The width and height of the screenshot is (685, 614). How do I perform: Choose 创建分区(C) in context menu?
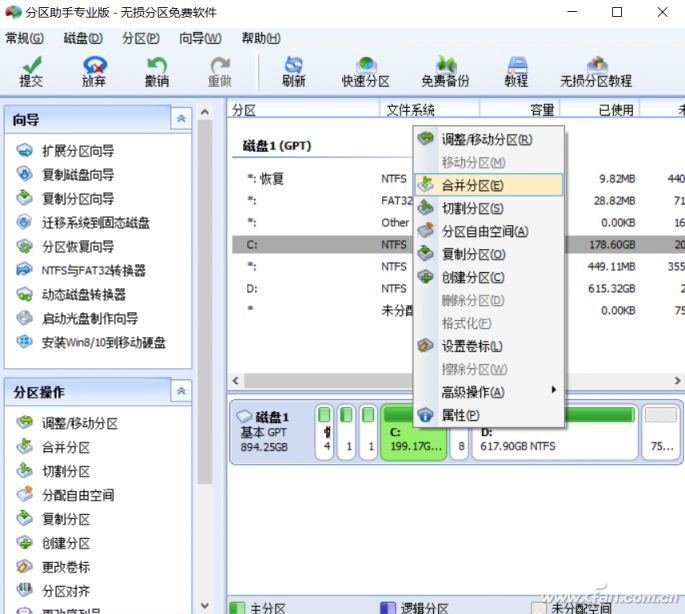488,277
